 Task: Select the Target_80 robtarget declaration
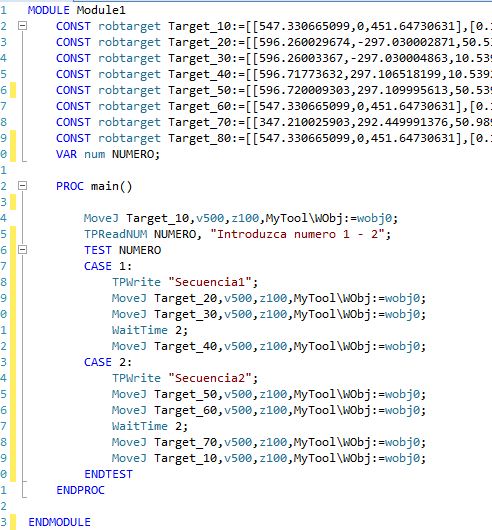pyautogui.click(x=274, y=138)
